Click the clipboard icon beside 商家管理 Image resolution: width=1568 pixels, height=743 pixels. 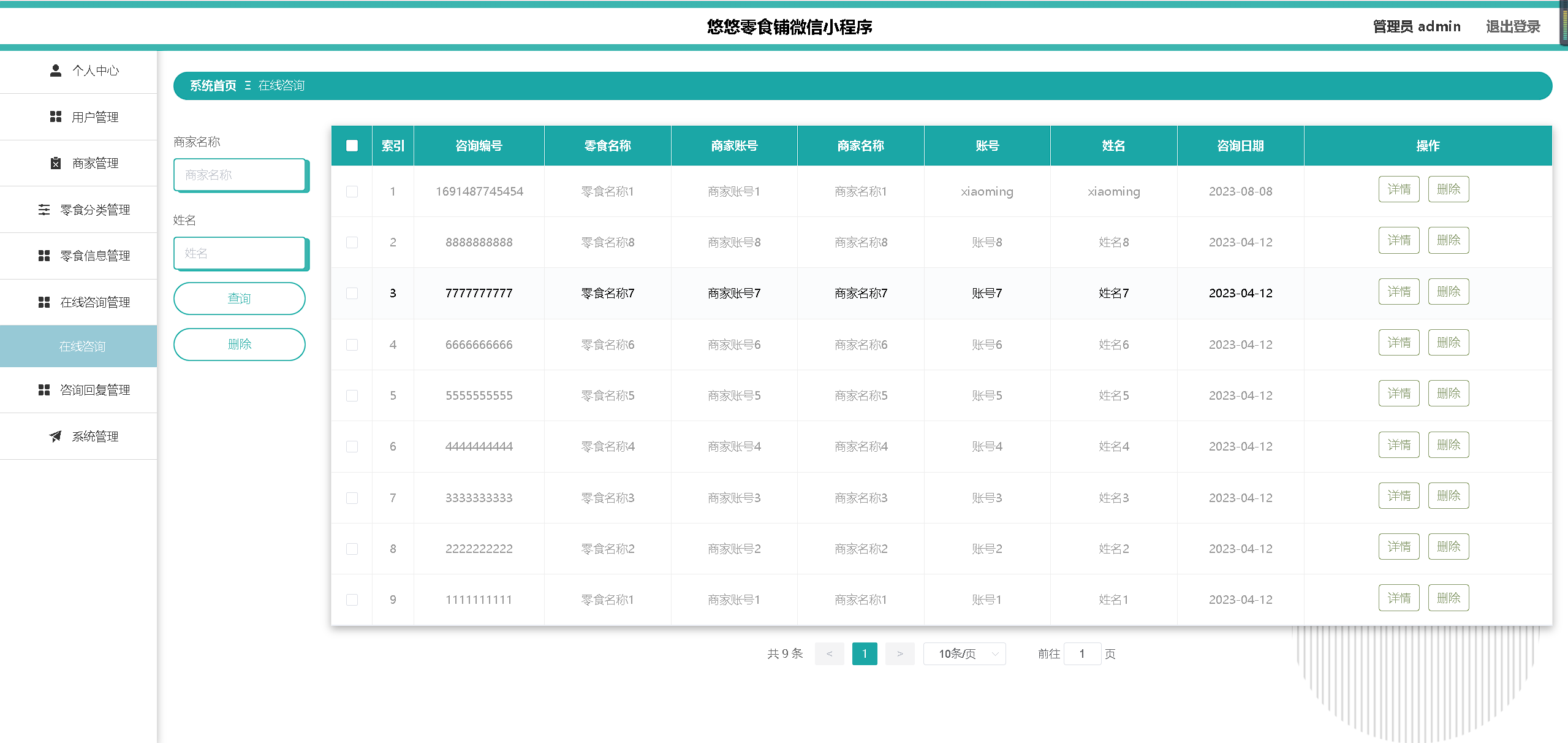(56, 163)
